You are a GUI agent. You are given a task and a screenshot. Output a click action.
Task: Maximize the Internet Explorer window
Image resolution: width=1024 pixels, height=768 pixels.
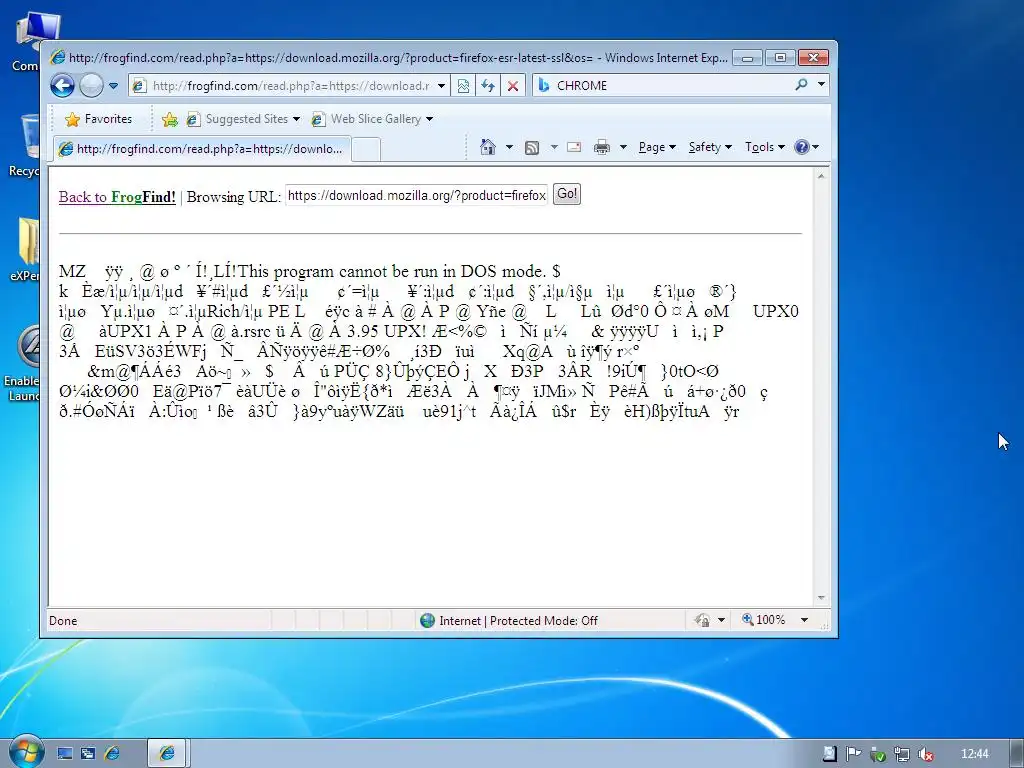[780, 57]
